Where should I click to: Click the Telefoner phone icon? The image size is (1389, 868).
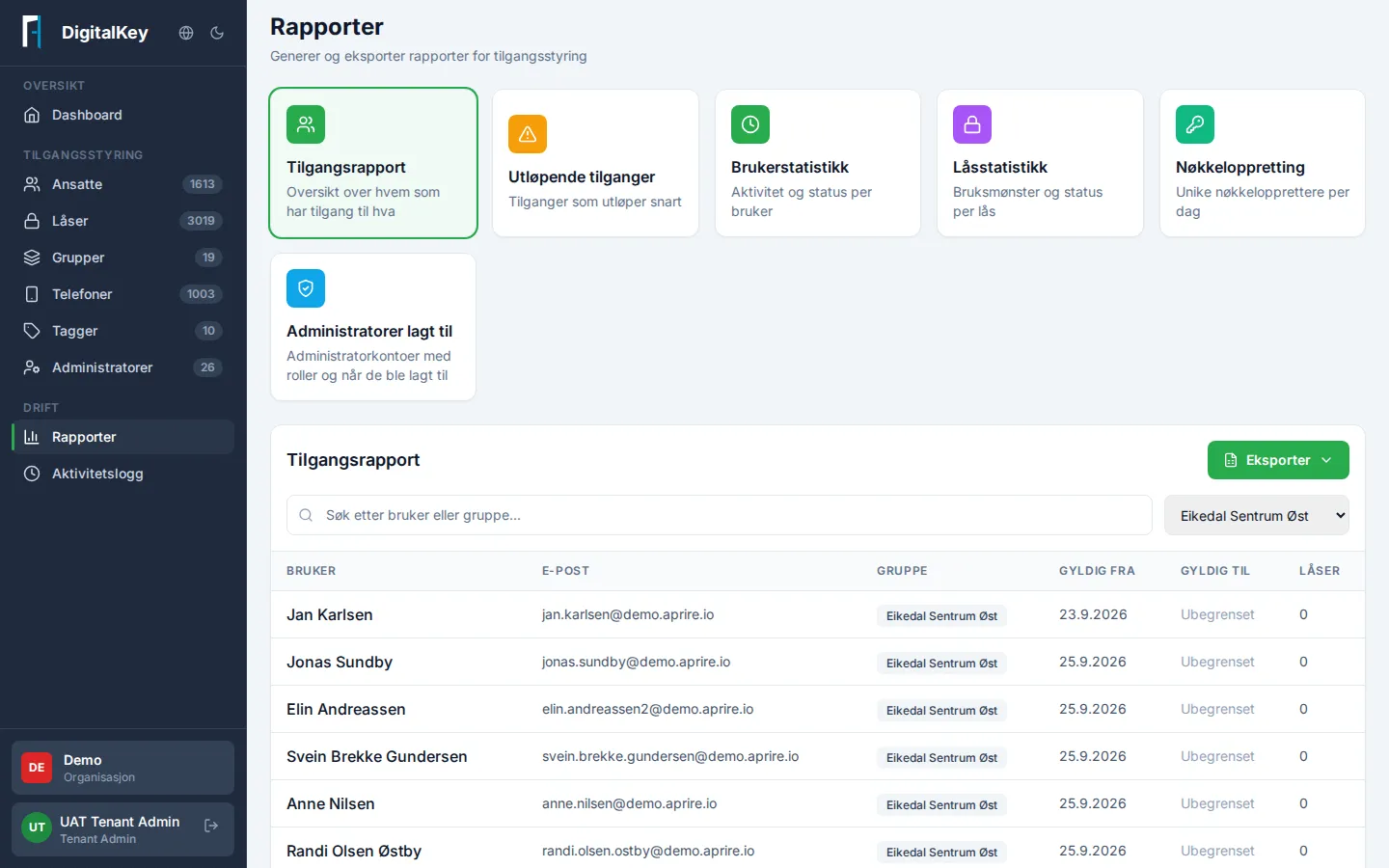pyautogui.click(x=32, y=294)
